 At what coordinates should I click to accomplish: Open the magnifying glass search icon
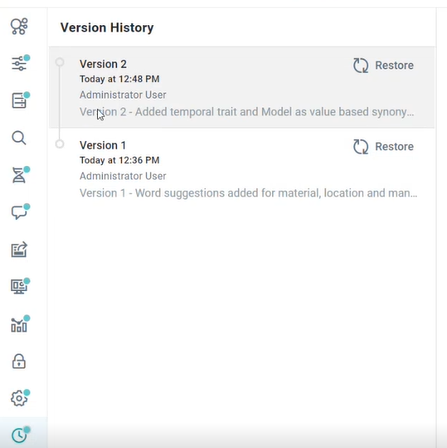coord(19,138)
